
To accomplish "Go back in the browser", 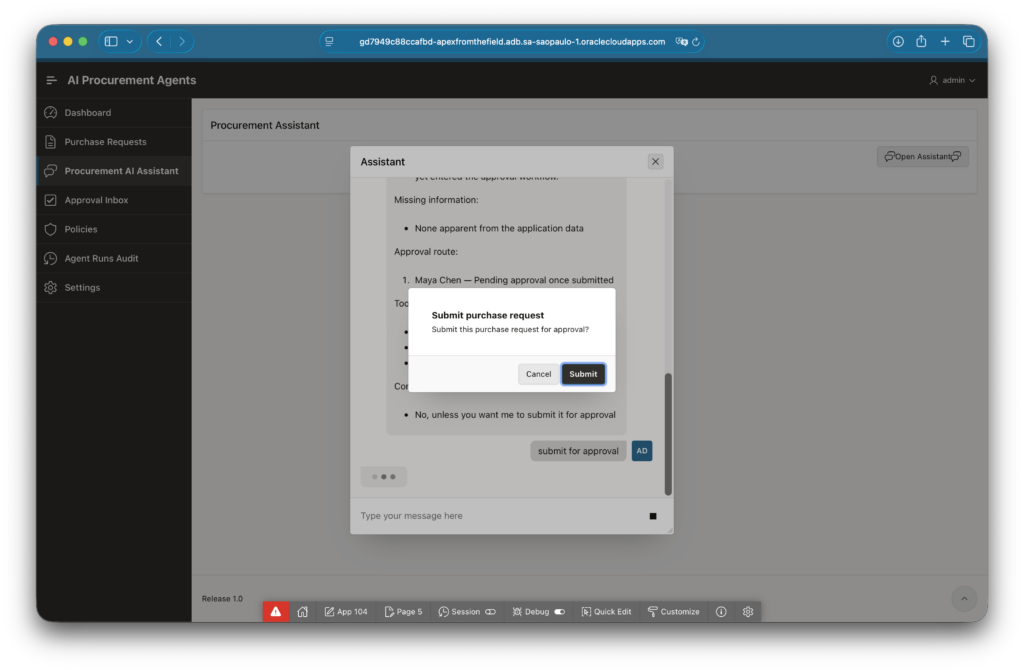I will (x=159, y=41).
